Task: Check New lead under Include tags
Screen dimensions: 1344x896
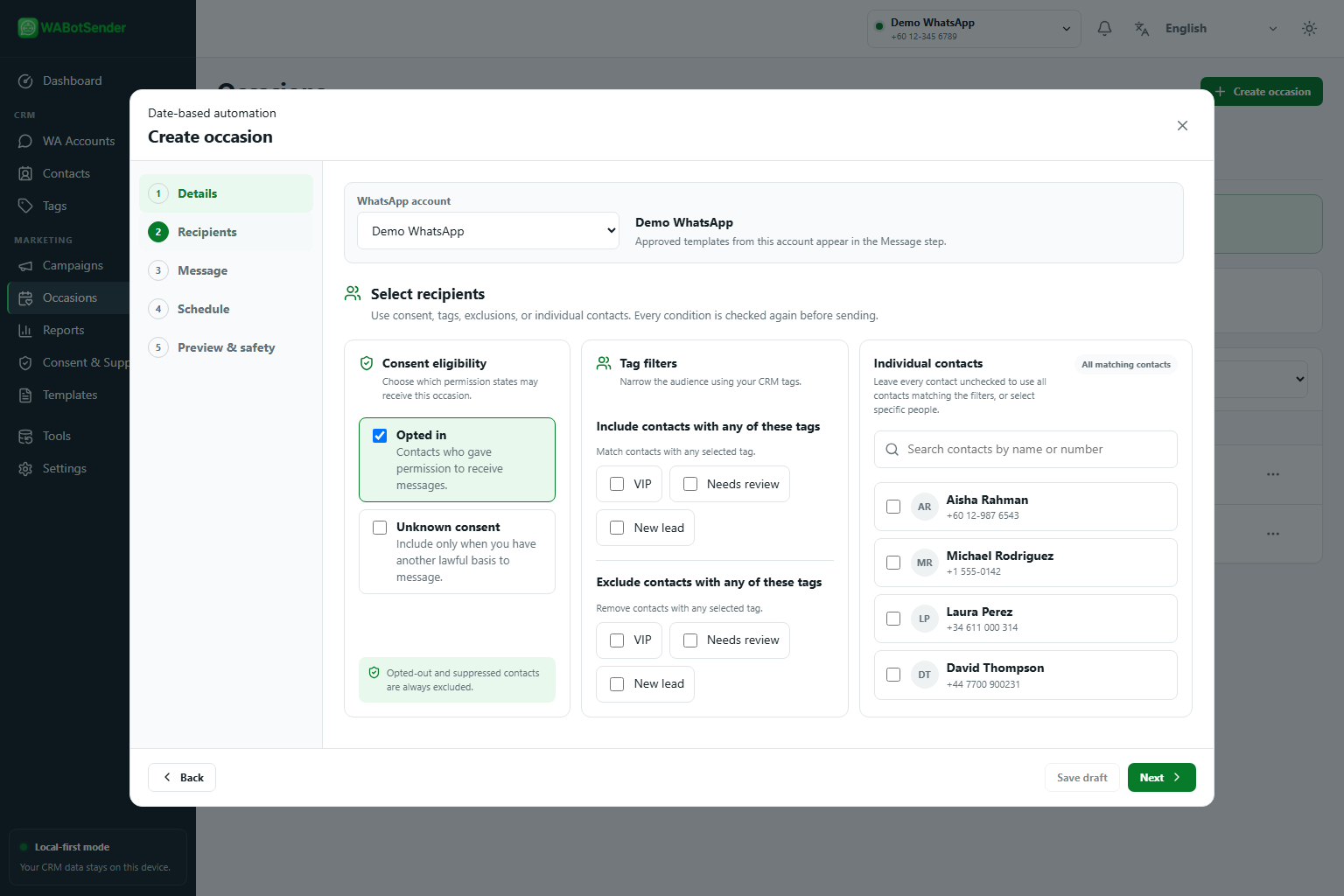Action: pos(617,528)
